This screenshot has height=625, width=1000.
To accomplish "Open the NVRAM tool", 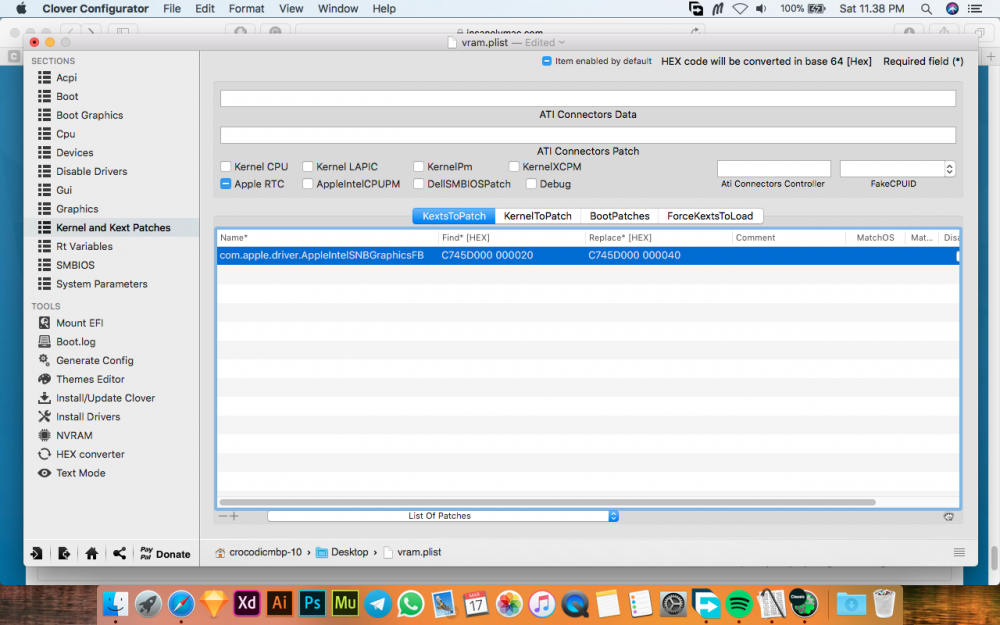I will coord(74,436).
